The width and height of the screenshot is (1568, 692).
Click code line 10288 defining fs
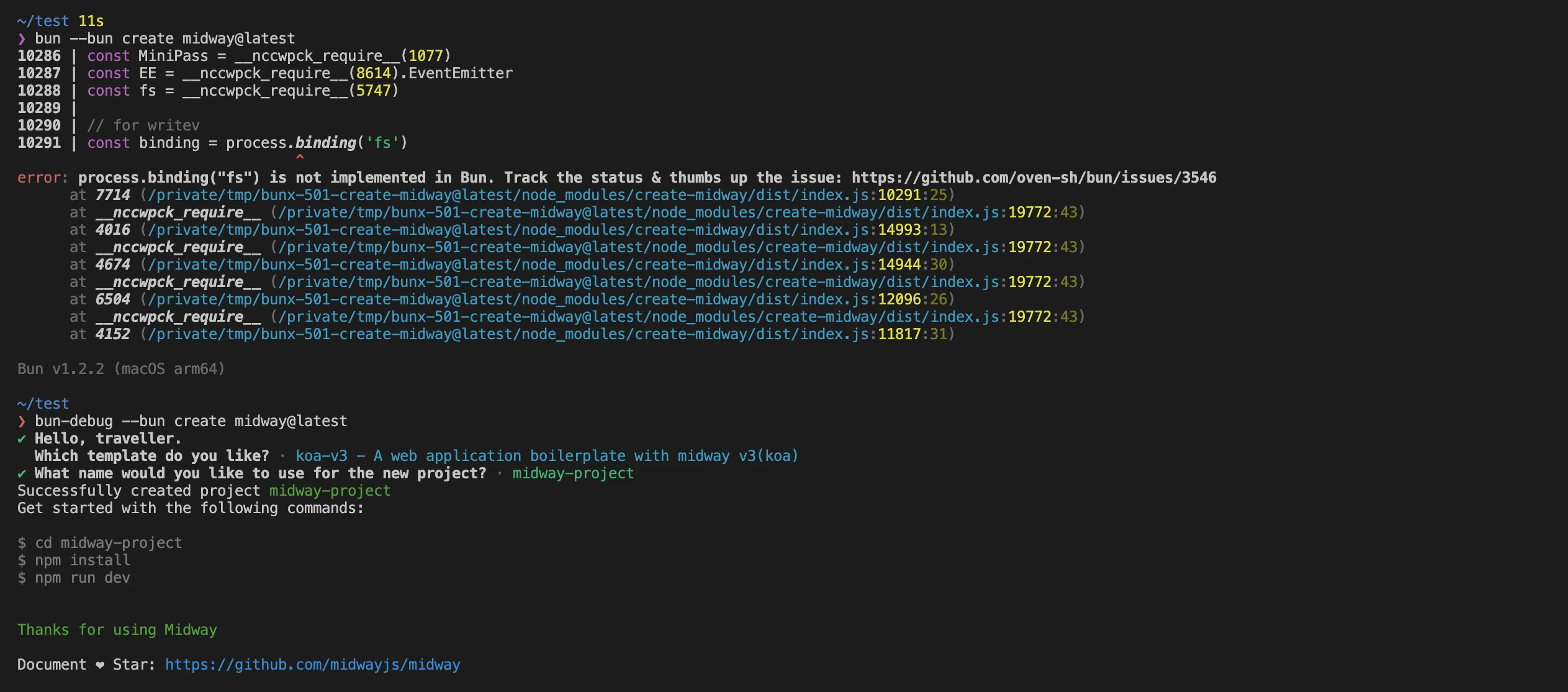tap(208, 91)
